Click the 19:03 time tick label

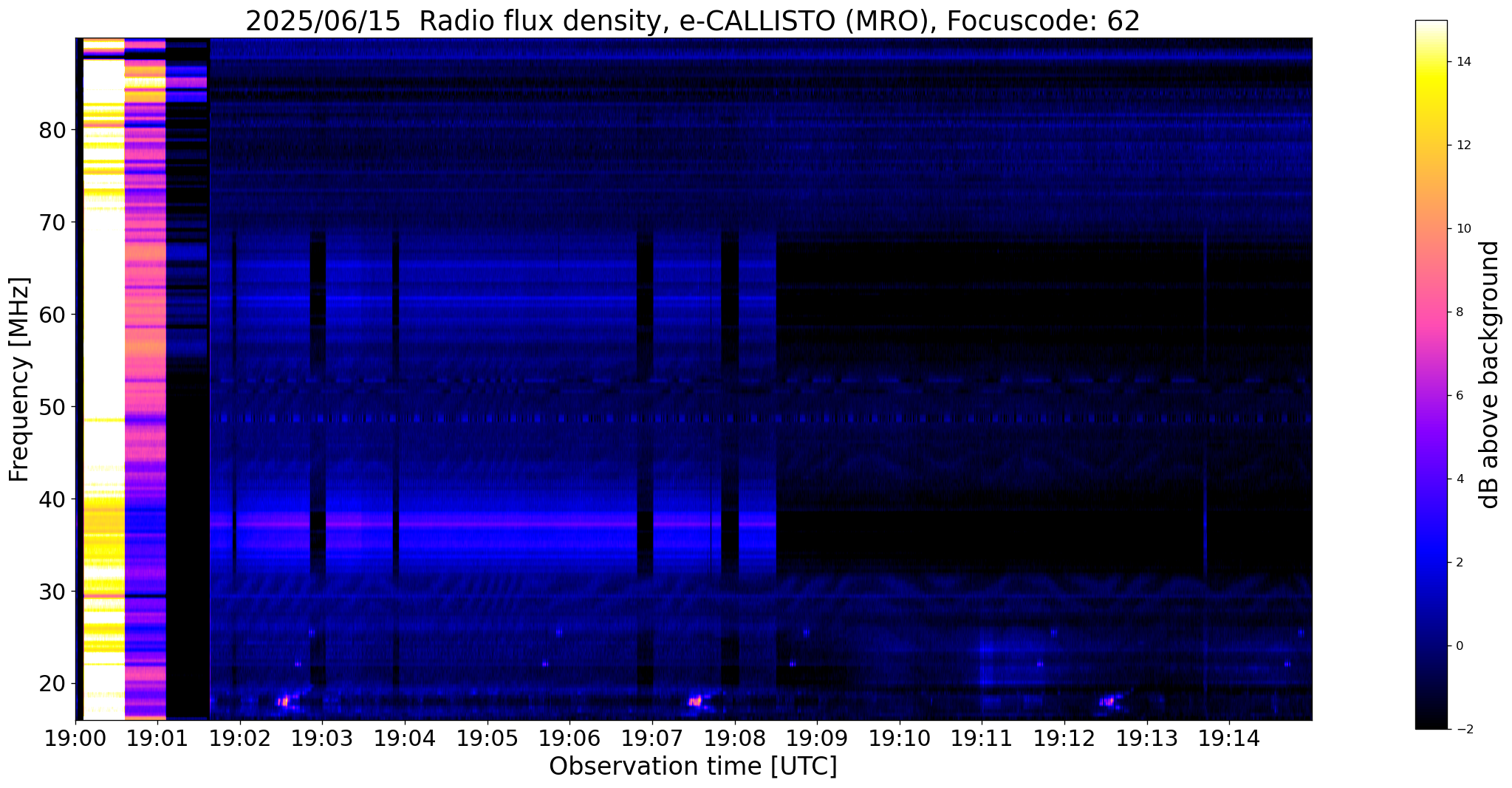pos(322,738)
